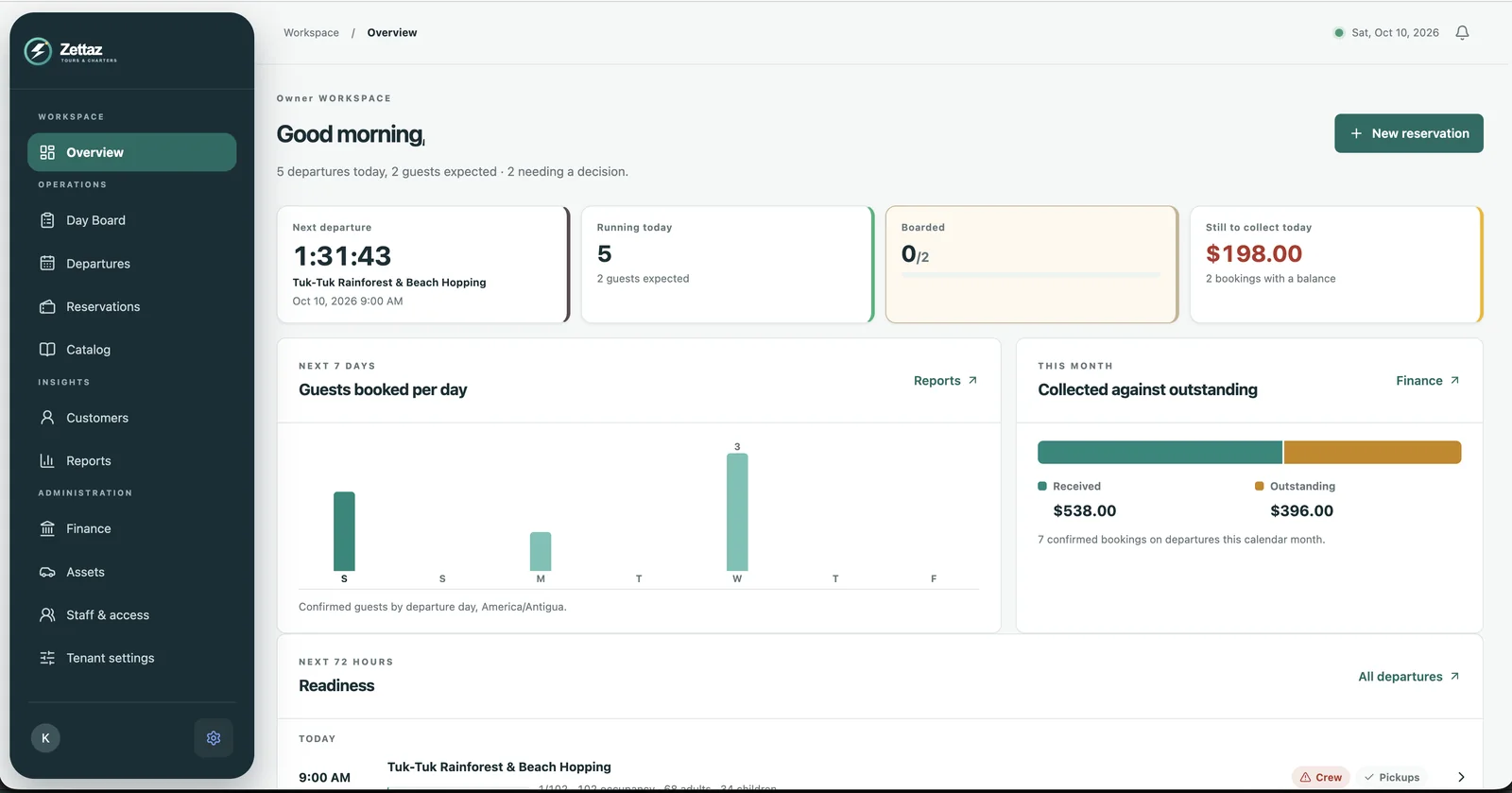Open notifications bell icon
Image resolution: width=1512 pixels, height=793 pixels.
coord(1462,33)
